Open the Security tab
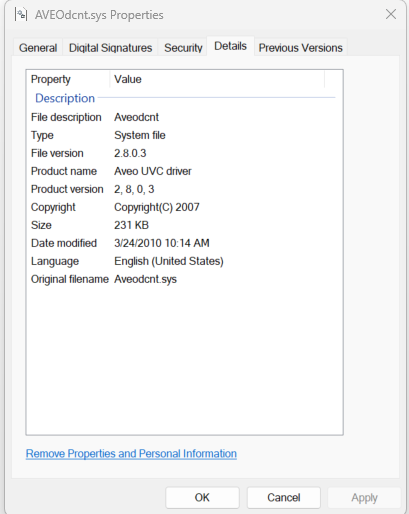This screenshot has height=514, width=409. (183, 48)
